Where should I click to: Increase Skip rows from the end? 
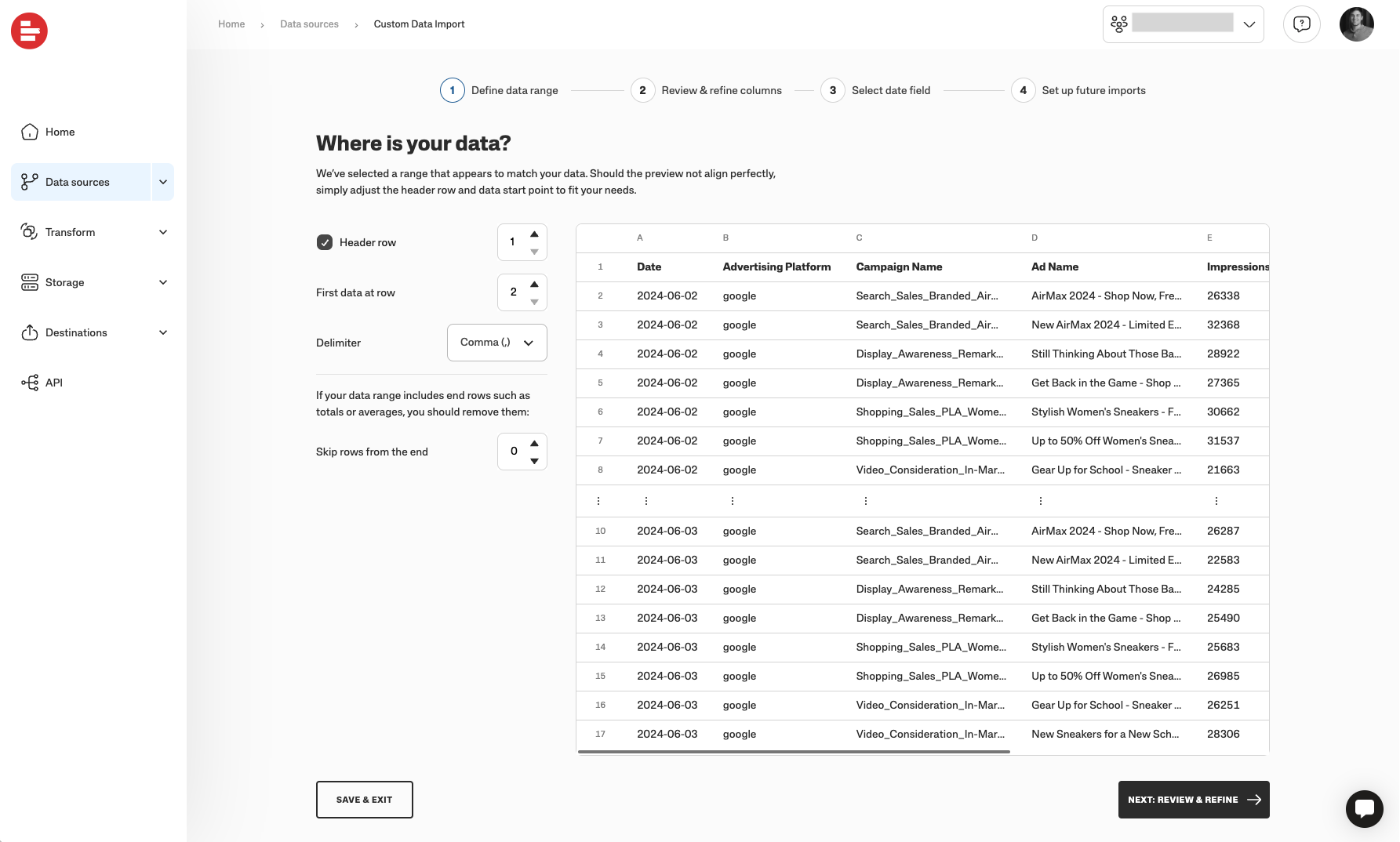point(534,444)
